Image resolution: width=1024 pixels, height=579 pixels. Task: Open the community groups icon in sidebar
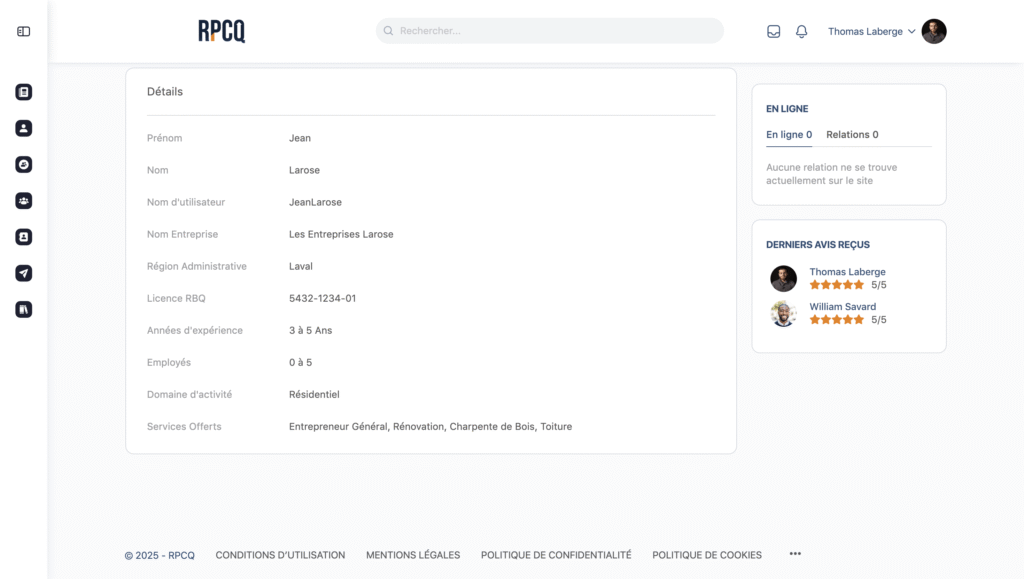click(24, 200)
